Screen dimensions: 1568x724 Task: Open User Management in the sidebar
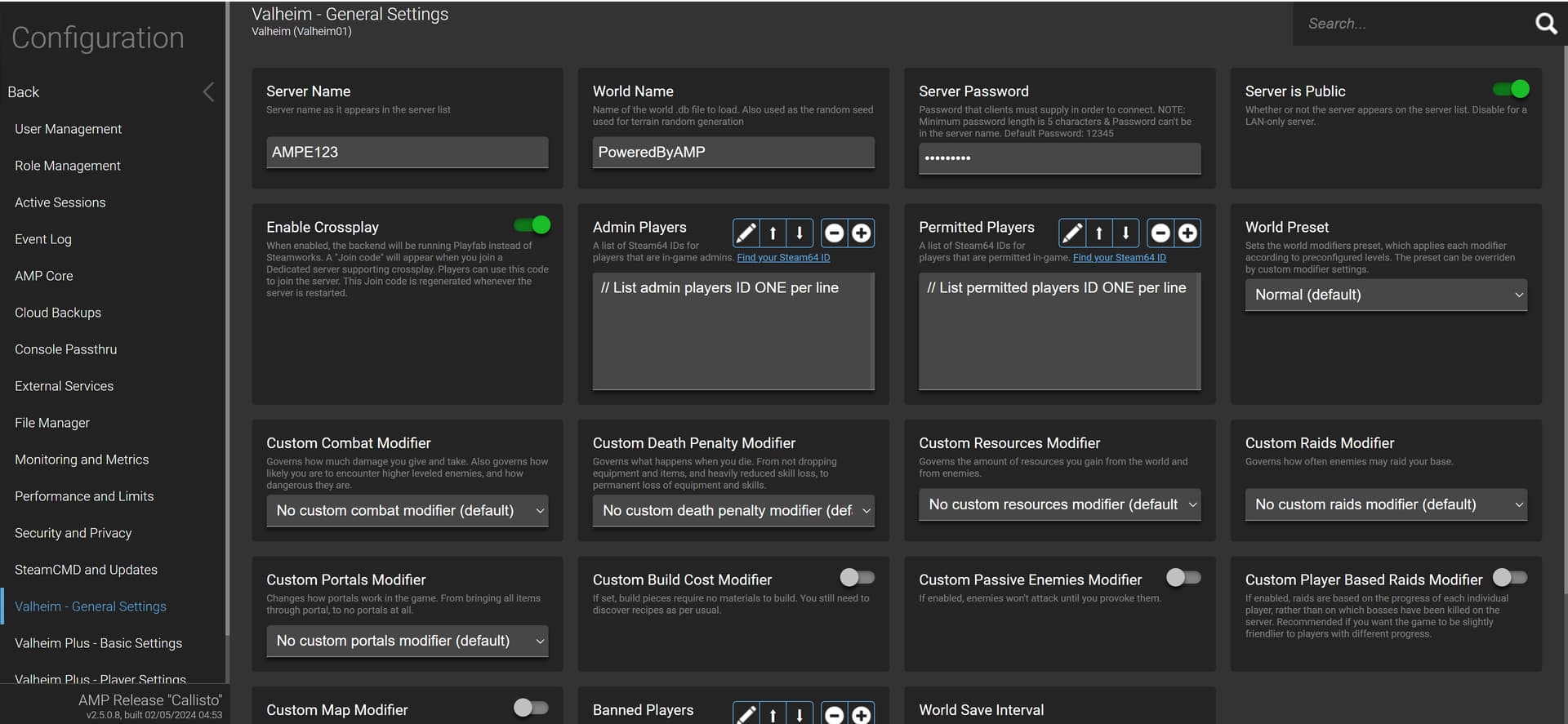tap(68, 129)
